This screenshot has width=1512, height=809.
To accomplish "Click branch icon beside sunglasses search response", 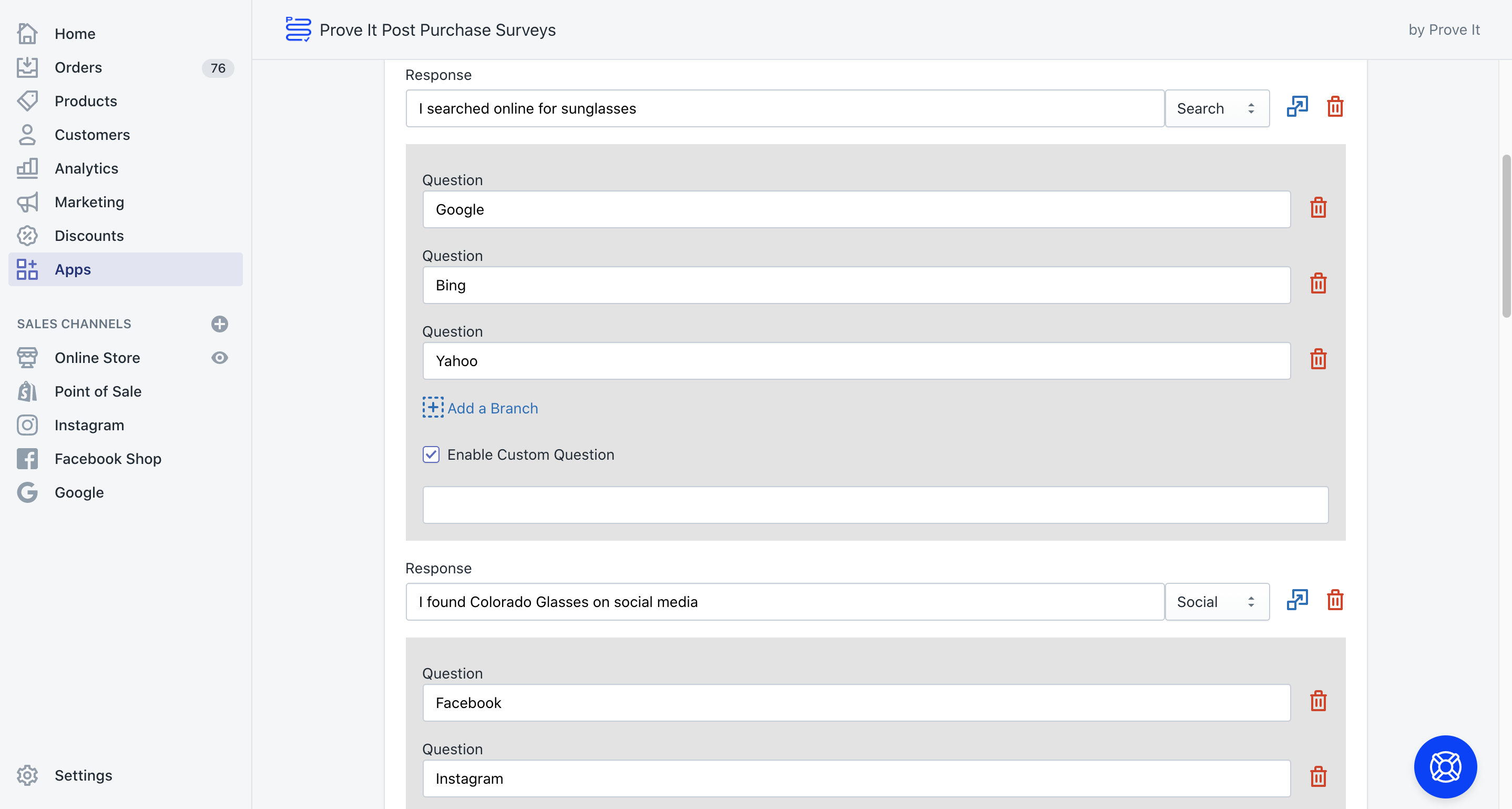I will (1296, 107).
